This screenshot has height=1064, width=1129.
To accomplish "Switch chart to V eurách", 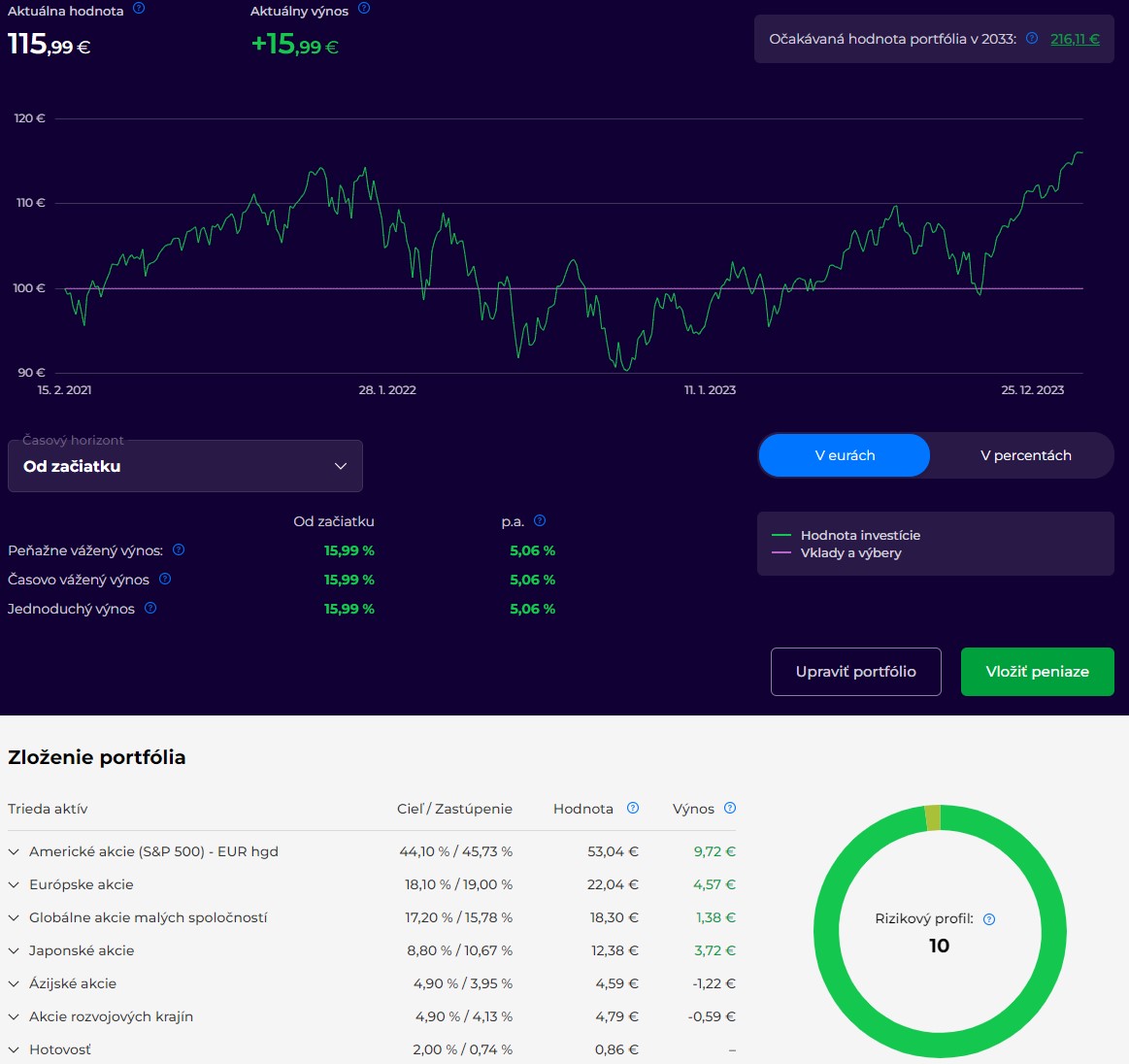I will (x=845, y=455).
